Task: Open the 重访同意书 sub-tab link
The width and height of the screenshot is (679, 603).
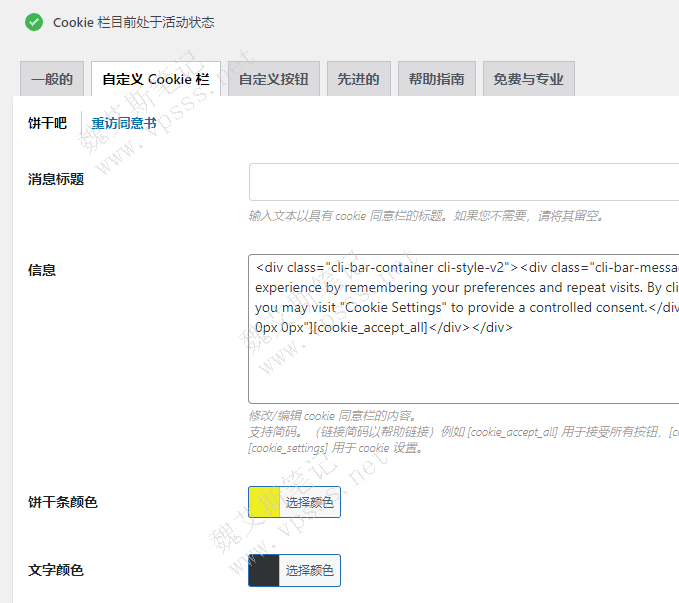Action: click(x=124, y=124)
